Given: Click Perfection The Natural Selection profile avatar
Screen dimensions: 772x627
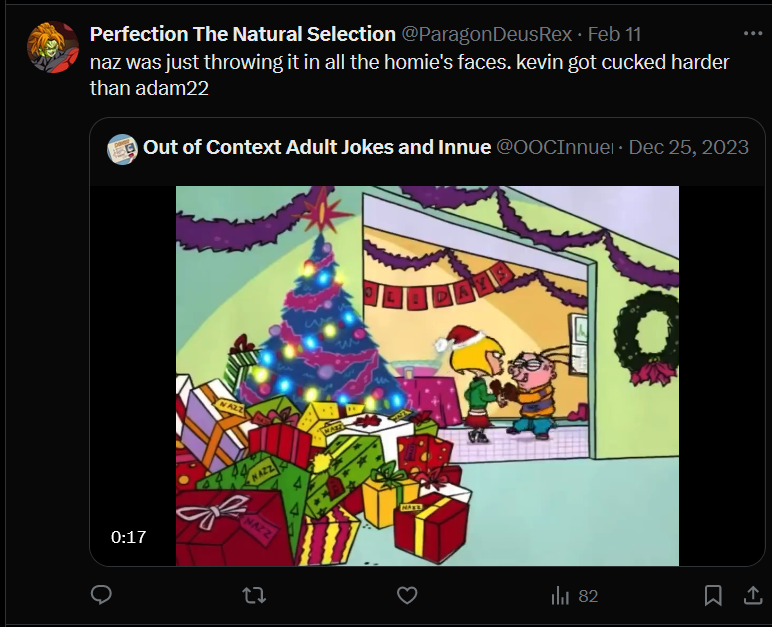Looking at the screenshot, I should (51, 46).
